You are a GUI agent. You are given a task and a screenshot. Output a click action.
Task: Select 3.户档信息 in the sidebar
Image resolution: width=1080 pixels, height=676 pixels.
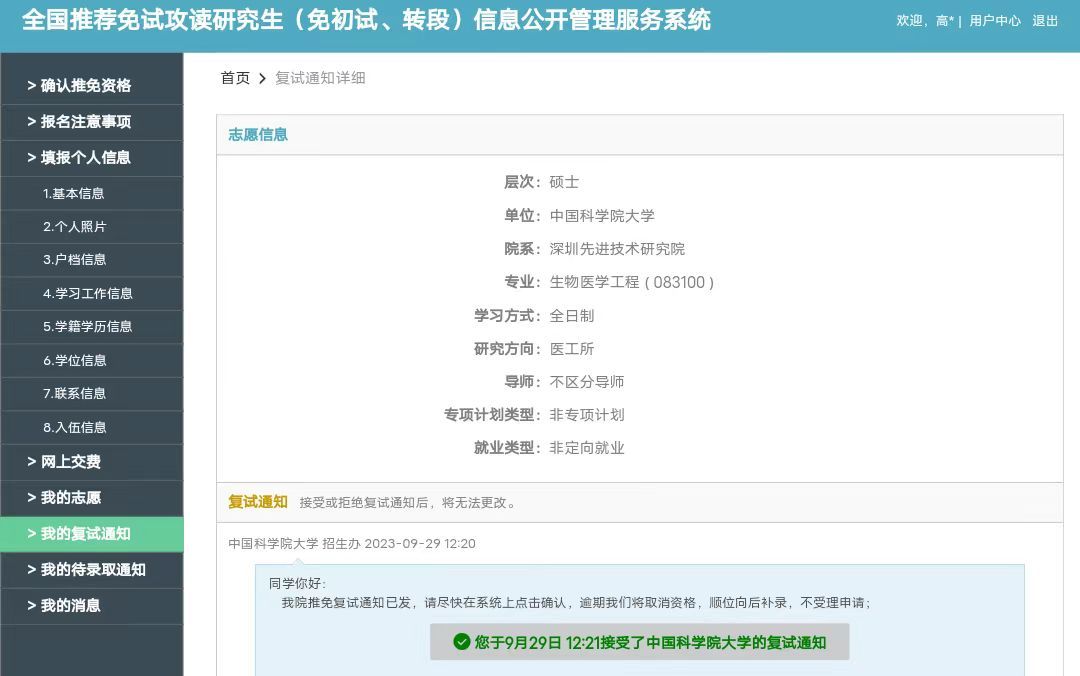92,260
